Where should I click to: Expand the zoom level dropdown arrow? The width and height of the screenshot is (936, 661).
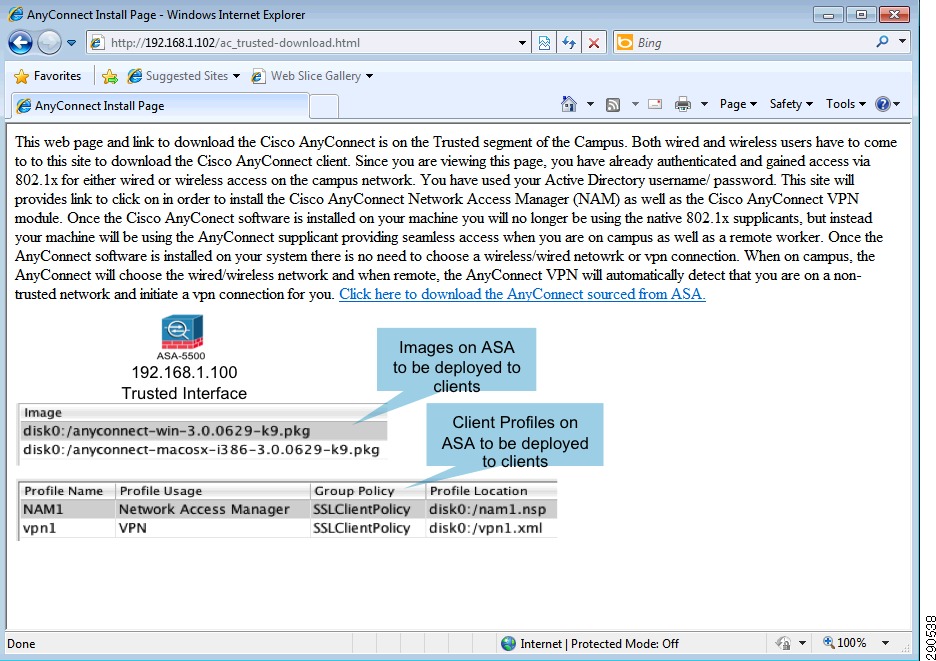tap(885, 643)
